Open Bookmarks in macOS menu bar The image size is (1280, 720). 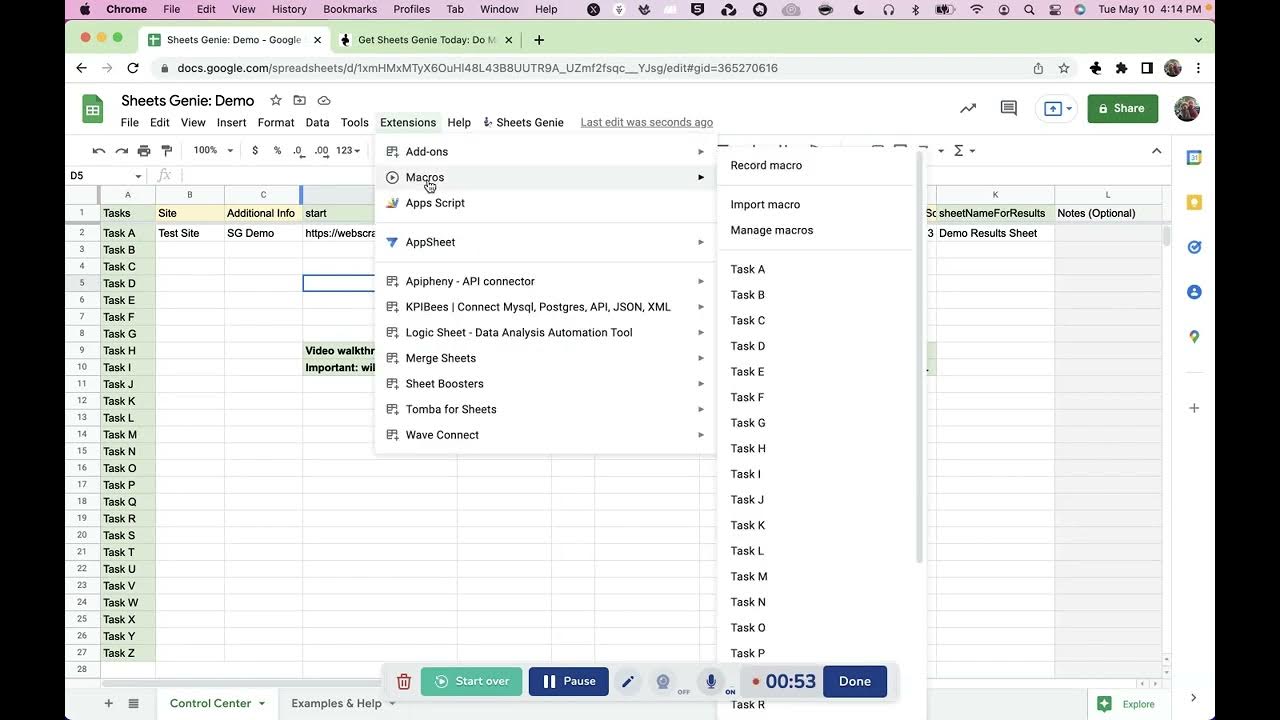coord(350,9)
